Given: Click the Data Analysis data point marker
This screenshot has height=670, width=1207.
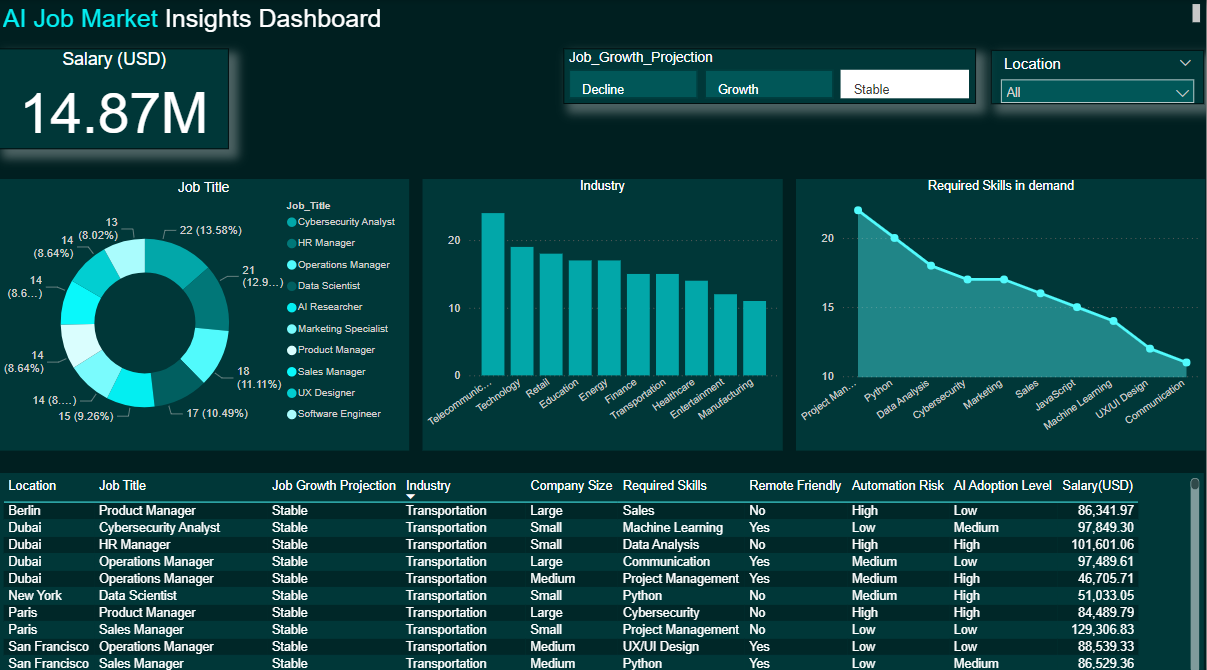Looking at the screenshot, I should (x=931, y=266).
